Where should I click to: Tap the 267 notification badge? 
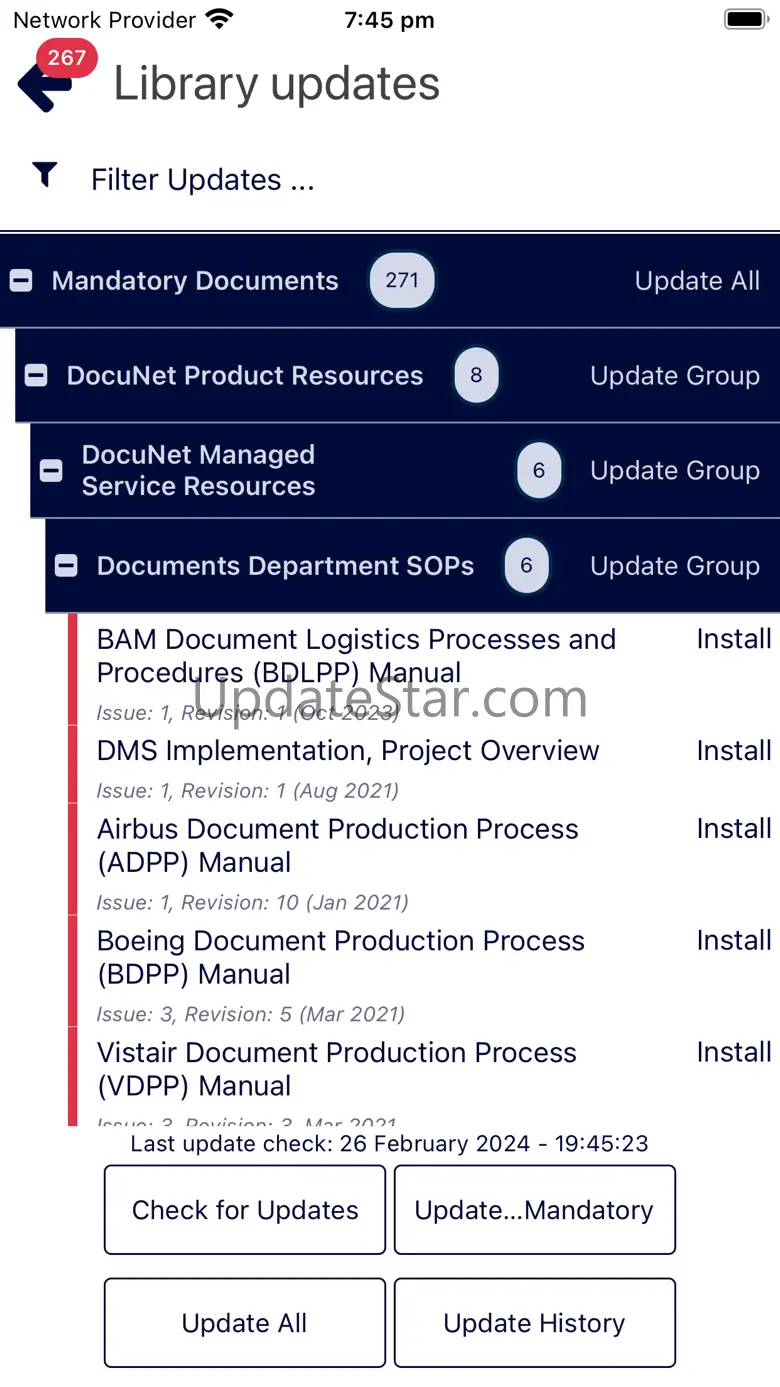[x=67, y=58]
